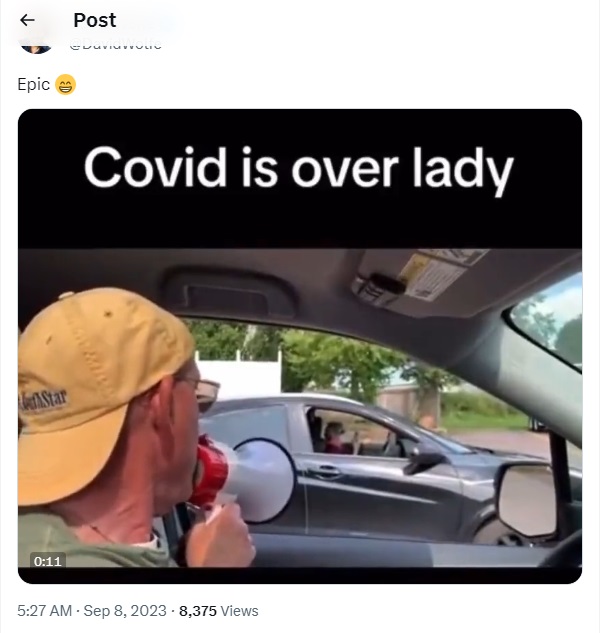
Task: Click the green trees behind the car
Action: click(331, 359)
